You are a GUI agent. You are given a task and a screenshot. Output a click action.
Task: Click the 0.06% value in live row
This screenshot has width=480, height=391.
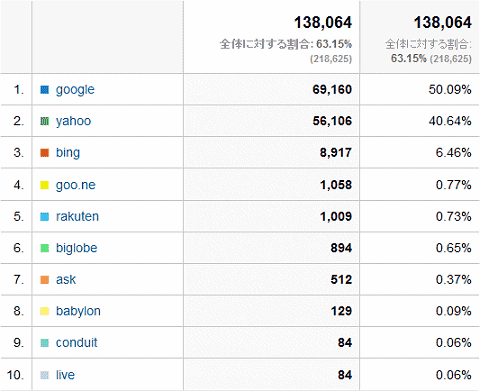click(453, 375)
